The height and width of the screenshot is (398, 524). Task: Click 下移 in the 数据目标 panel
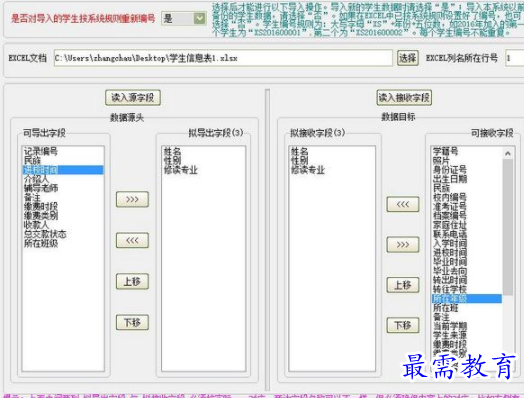pos(403,325)
